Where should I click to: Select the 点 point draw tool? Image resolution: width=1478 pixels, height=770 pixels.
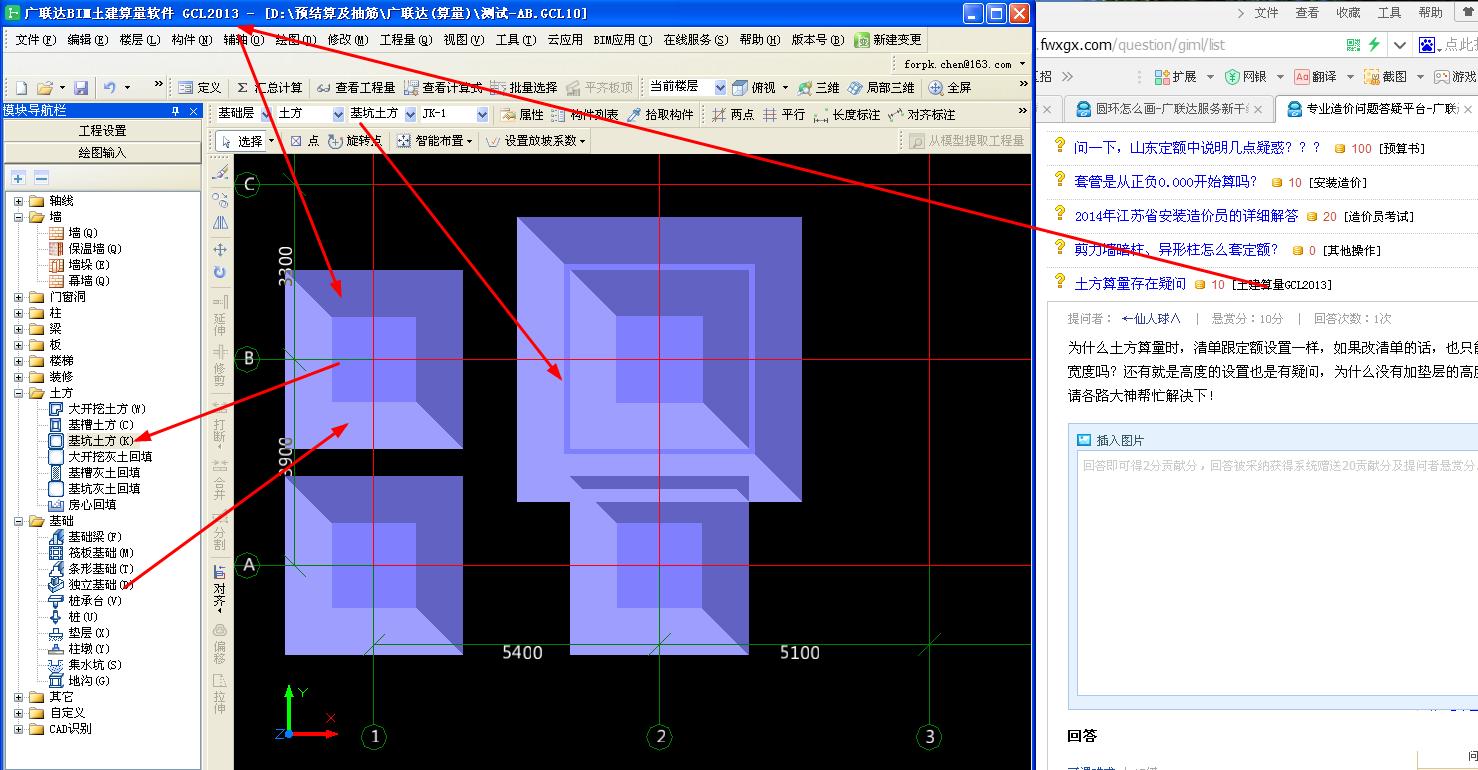(304, 141)
